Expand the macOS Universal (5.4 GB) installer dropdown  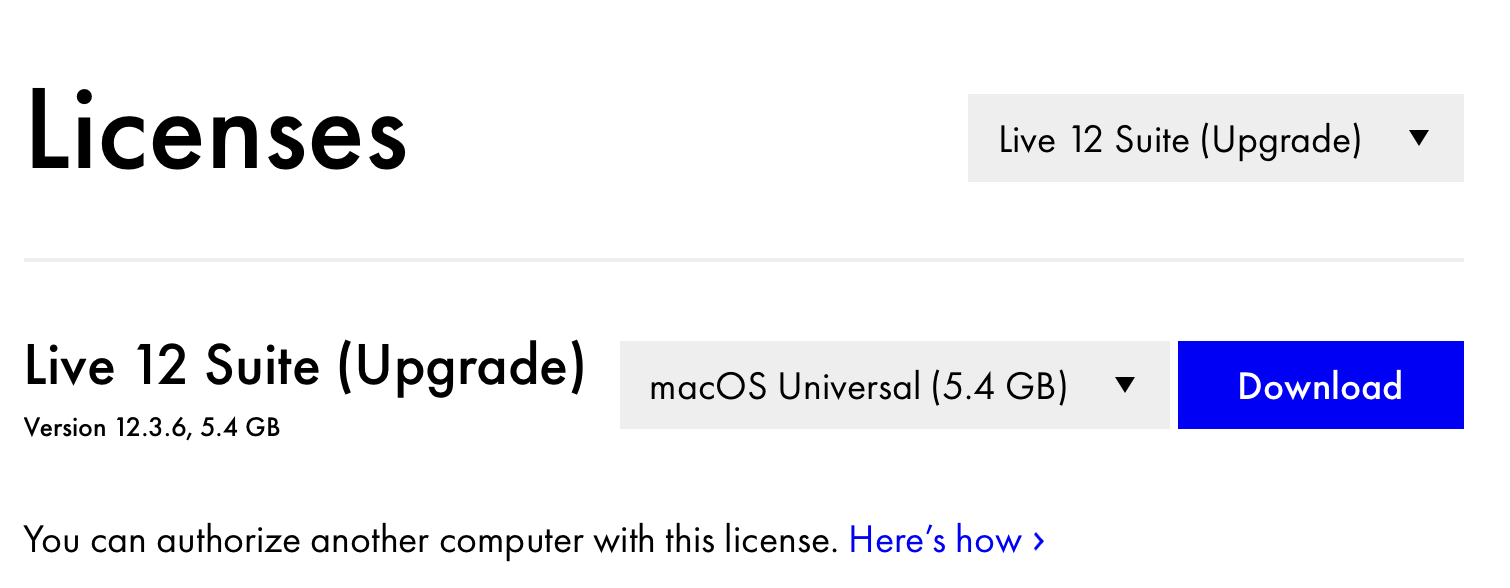[x=894, y=385]
